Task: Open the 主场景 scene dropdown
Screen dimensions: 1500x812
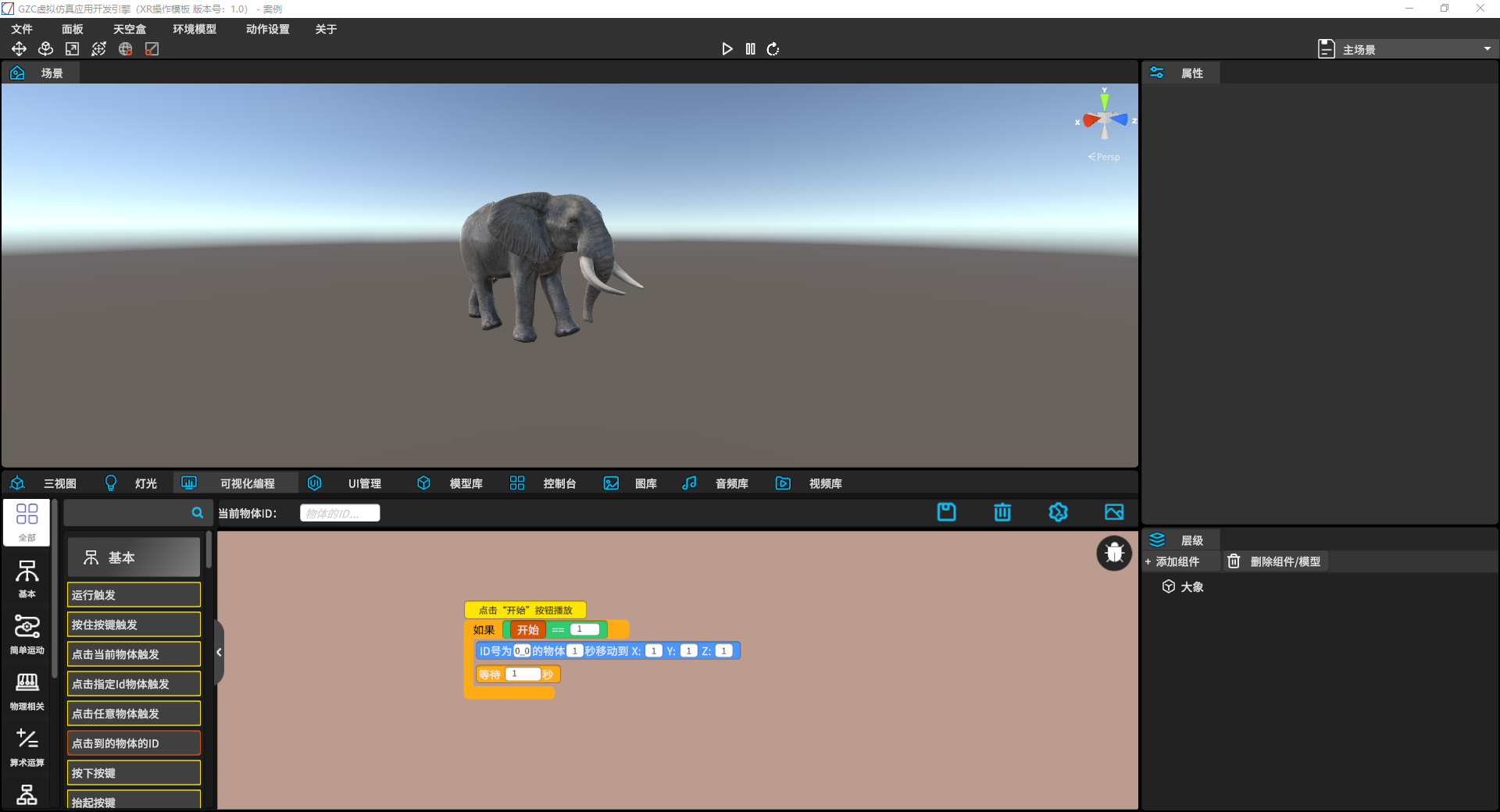Action: [x=1405, y=49]
